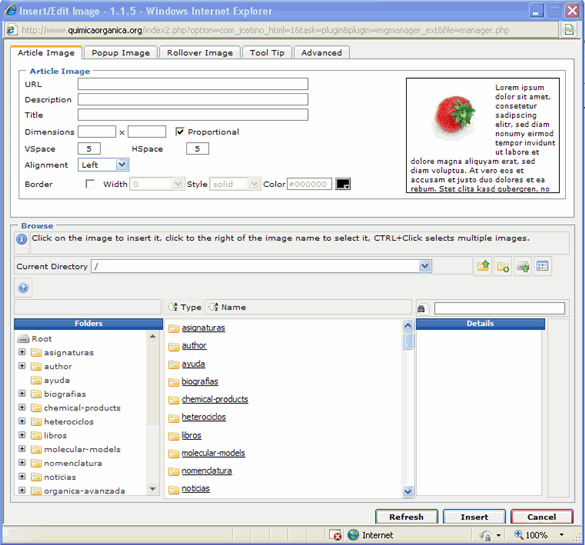
Task: Open the biografias folder link
Action: (x=200, y=382)
